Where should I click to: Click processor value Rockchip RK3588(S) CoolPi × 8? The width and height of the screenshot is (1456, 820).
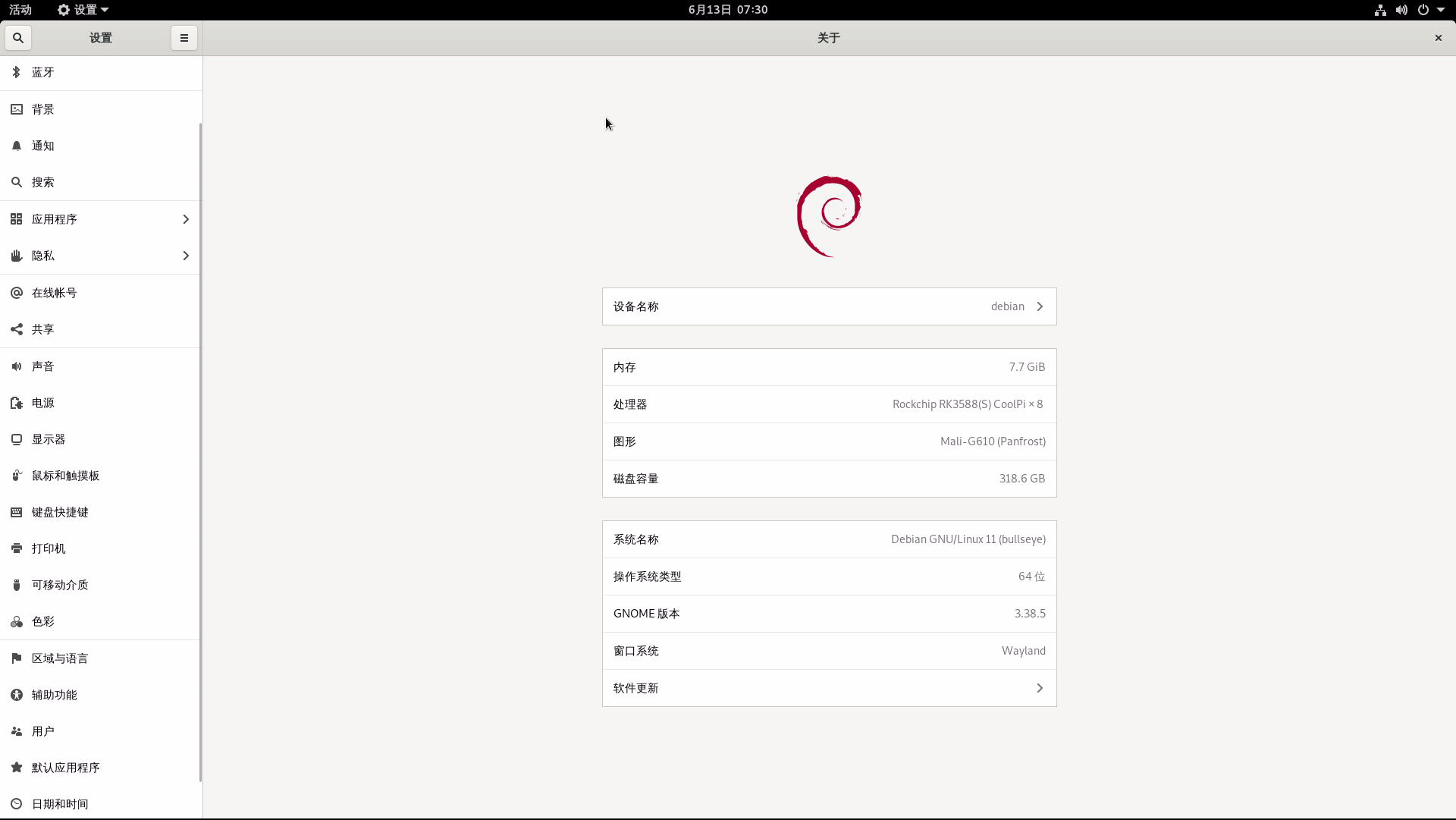pyautogui.click(x=968, y=404)
